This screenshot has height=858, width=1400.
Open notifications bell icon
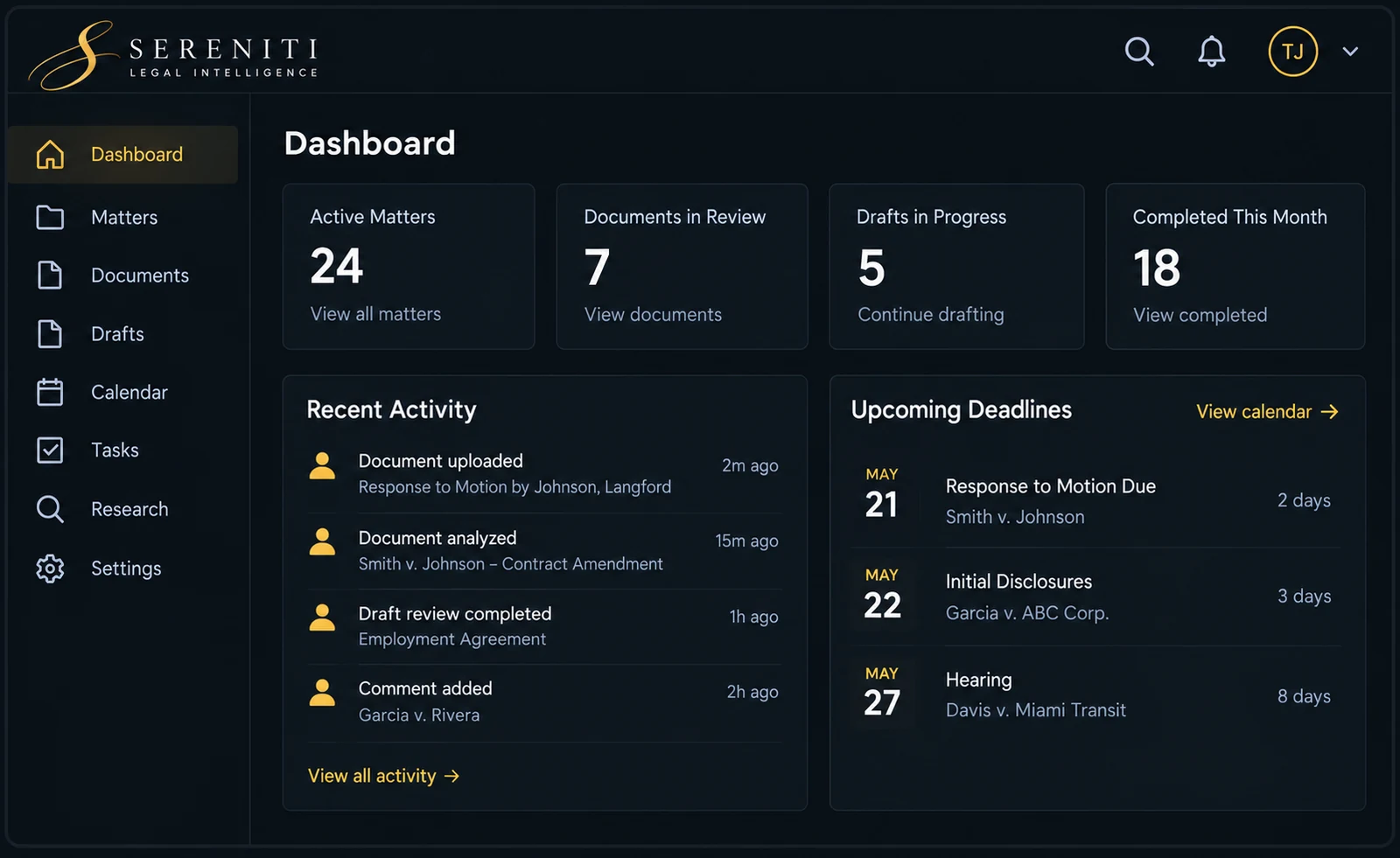click(1211, 52)
